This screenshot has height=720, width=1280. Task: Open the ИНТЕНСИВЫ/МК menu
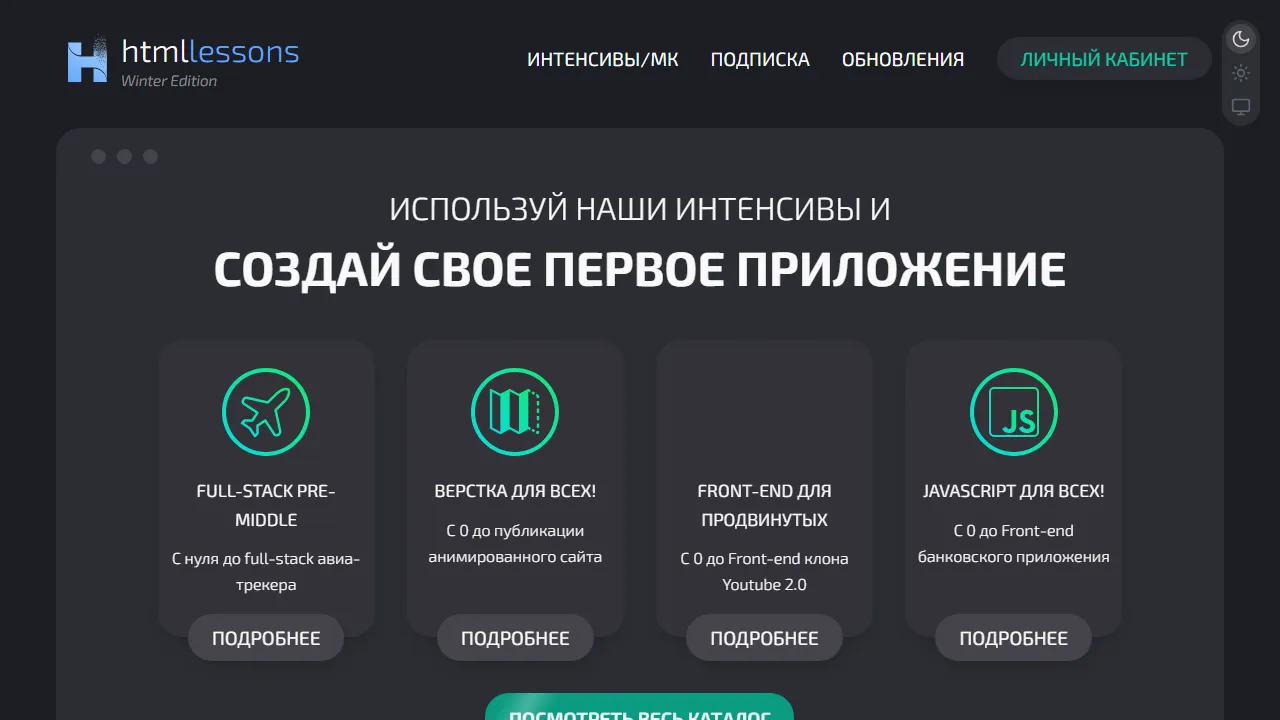tap(602, 59)
